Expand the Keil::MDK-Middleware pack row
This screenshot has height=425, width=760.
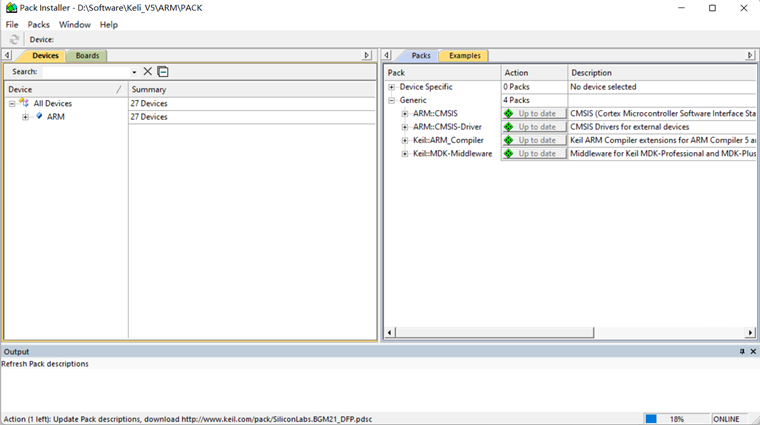(x=405, y=154)
